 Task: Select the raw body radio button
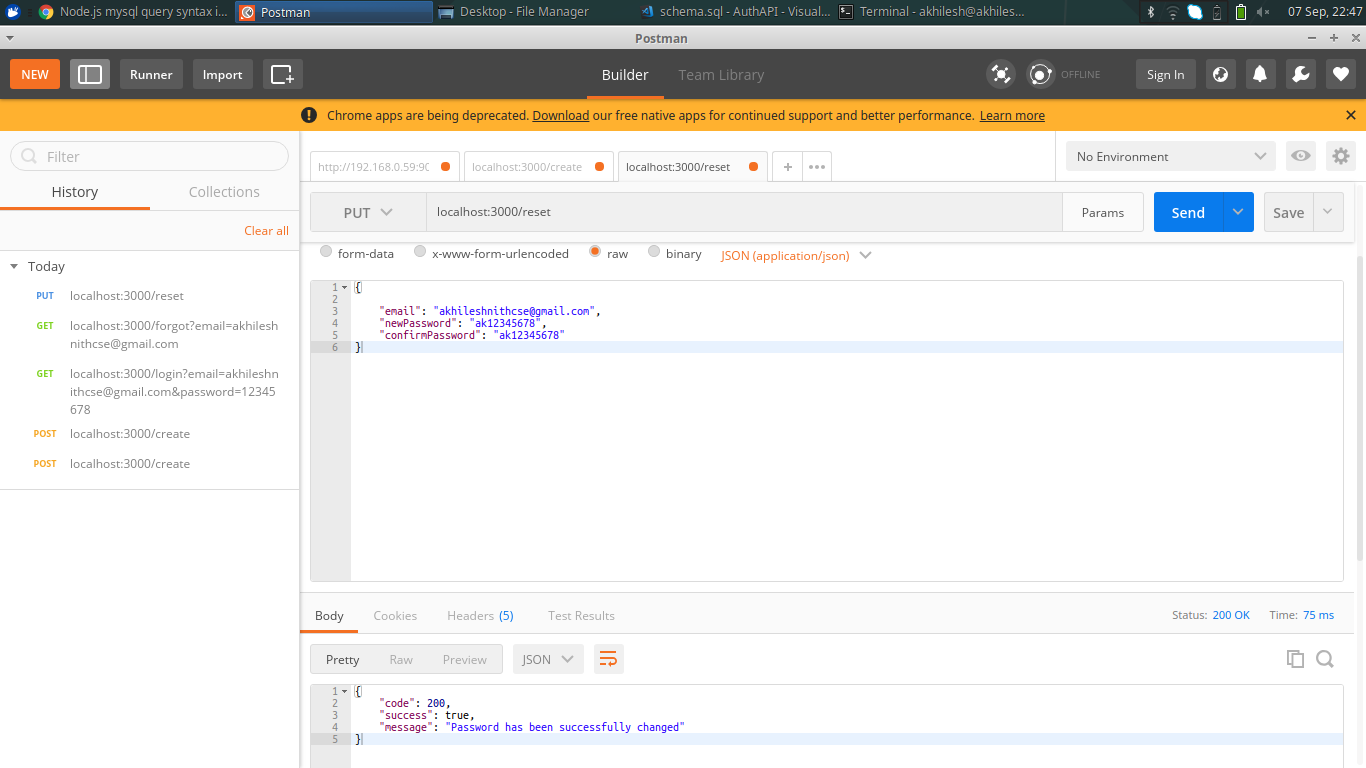tap(595, 252)
